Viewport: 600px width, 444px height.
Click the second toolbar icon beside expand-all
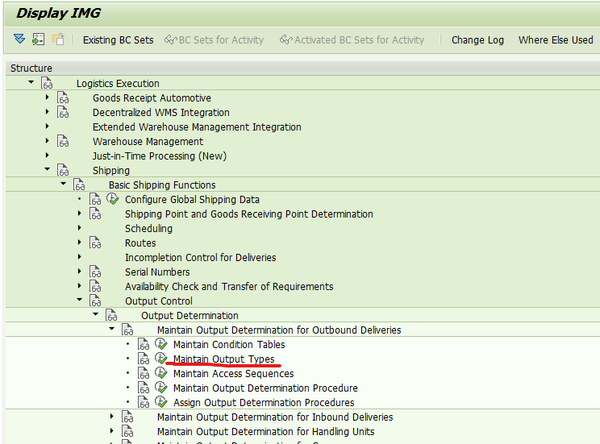tap(38, 40)
